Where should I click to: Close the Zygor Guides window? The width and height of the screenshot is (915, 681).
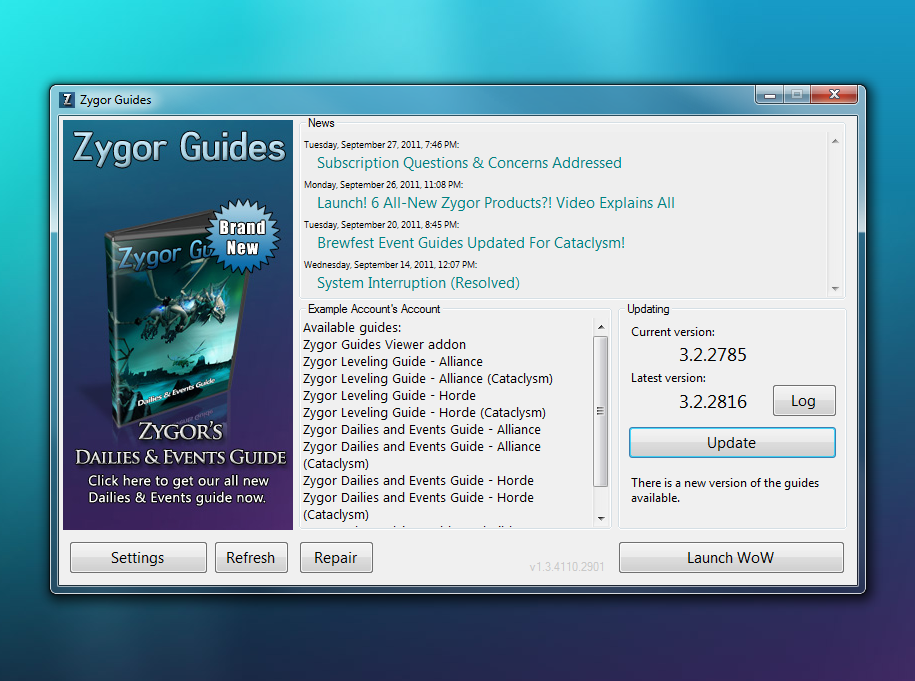[834, 94]
